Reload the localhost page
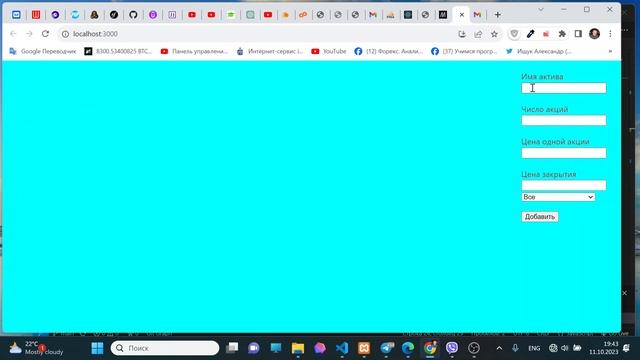Image resolution: width=640 pixels, height=360 pixels. 45,34
